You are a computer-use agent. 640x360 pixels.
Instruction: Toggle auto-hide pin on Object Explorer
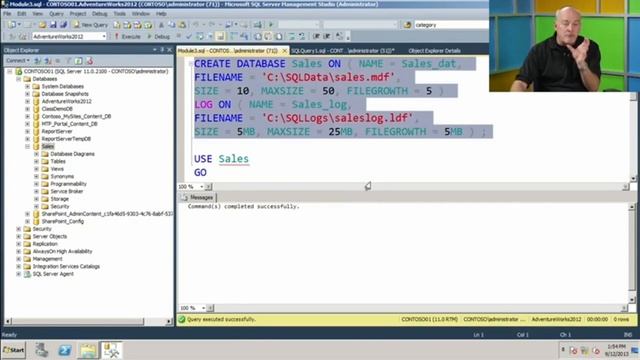click(x=162, y=50)
